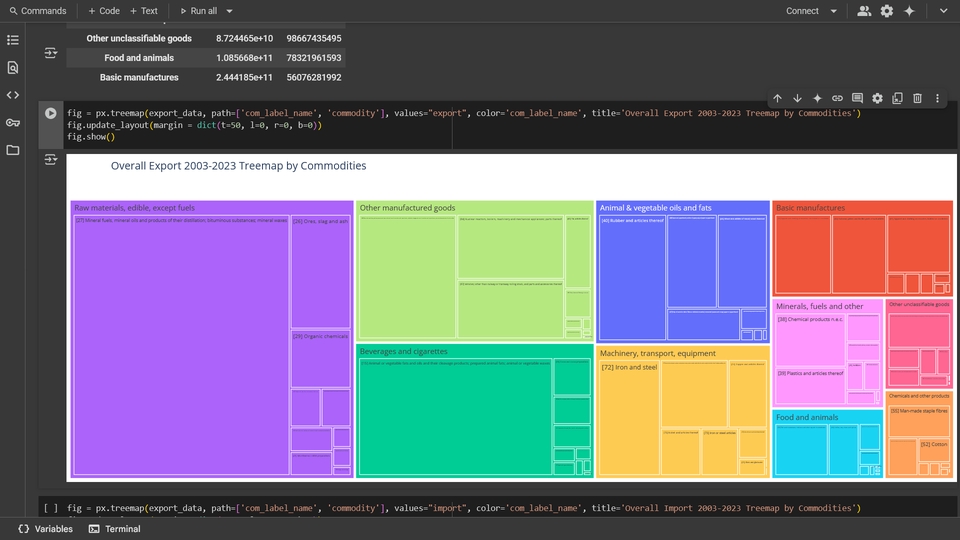The height and width of the screenshot is (540, 960).
Task: Add a new Text cell
Action: pos(144,11)
